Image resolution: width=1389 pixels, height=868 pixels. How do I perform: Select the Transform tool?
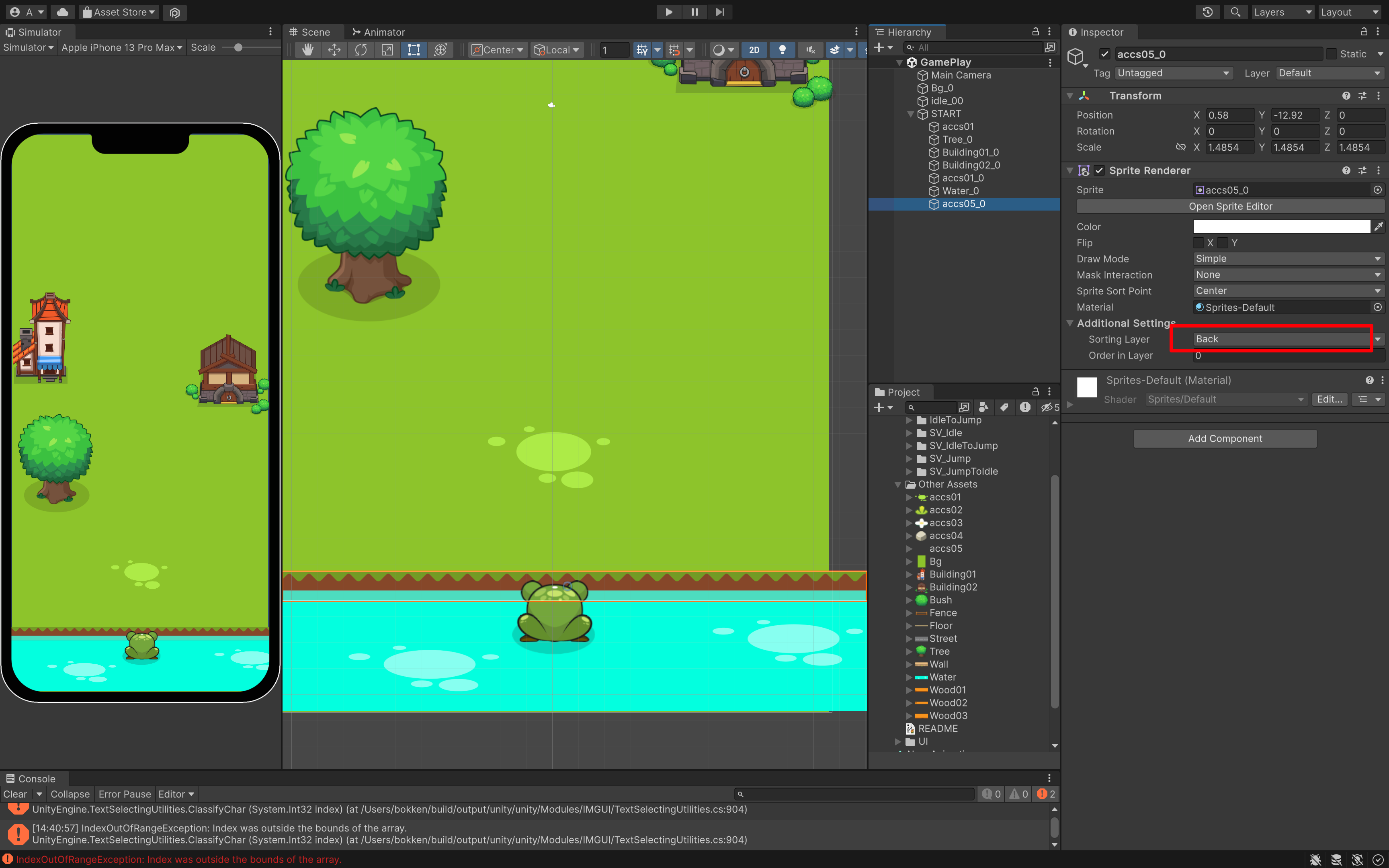pos(440,50)
